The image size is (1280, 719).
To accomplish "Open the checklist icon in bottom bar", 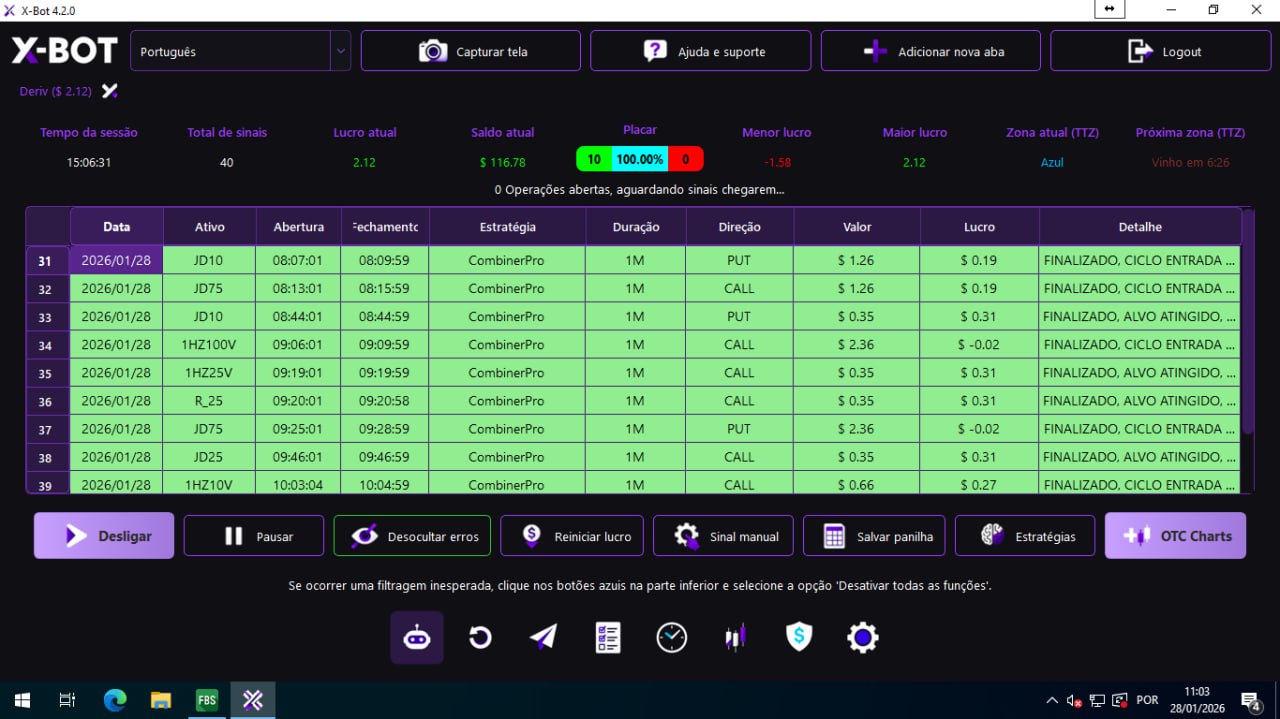I will 608,637.
